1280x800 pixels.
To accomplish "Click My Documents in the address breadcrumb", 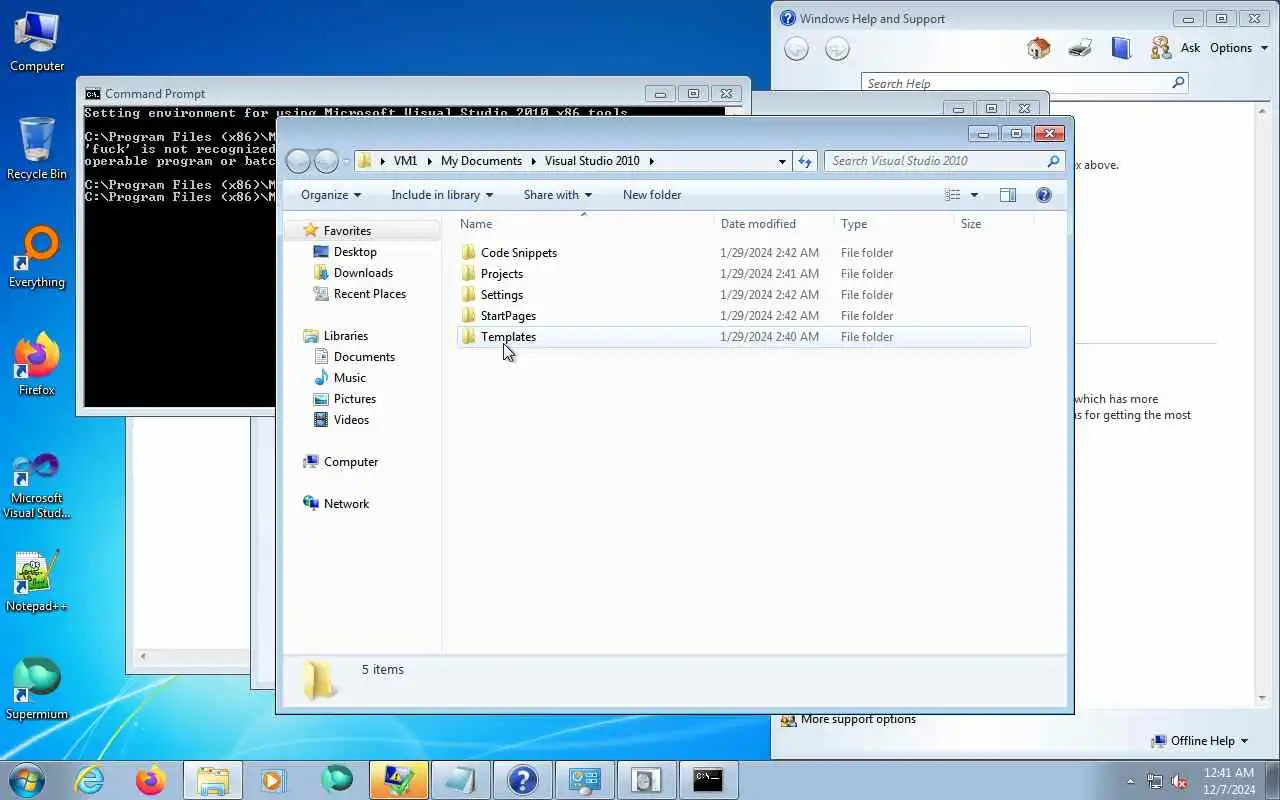I will 481,161.
